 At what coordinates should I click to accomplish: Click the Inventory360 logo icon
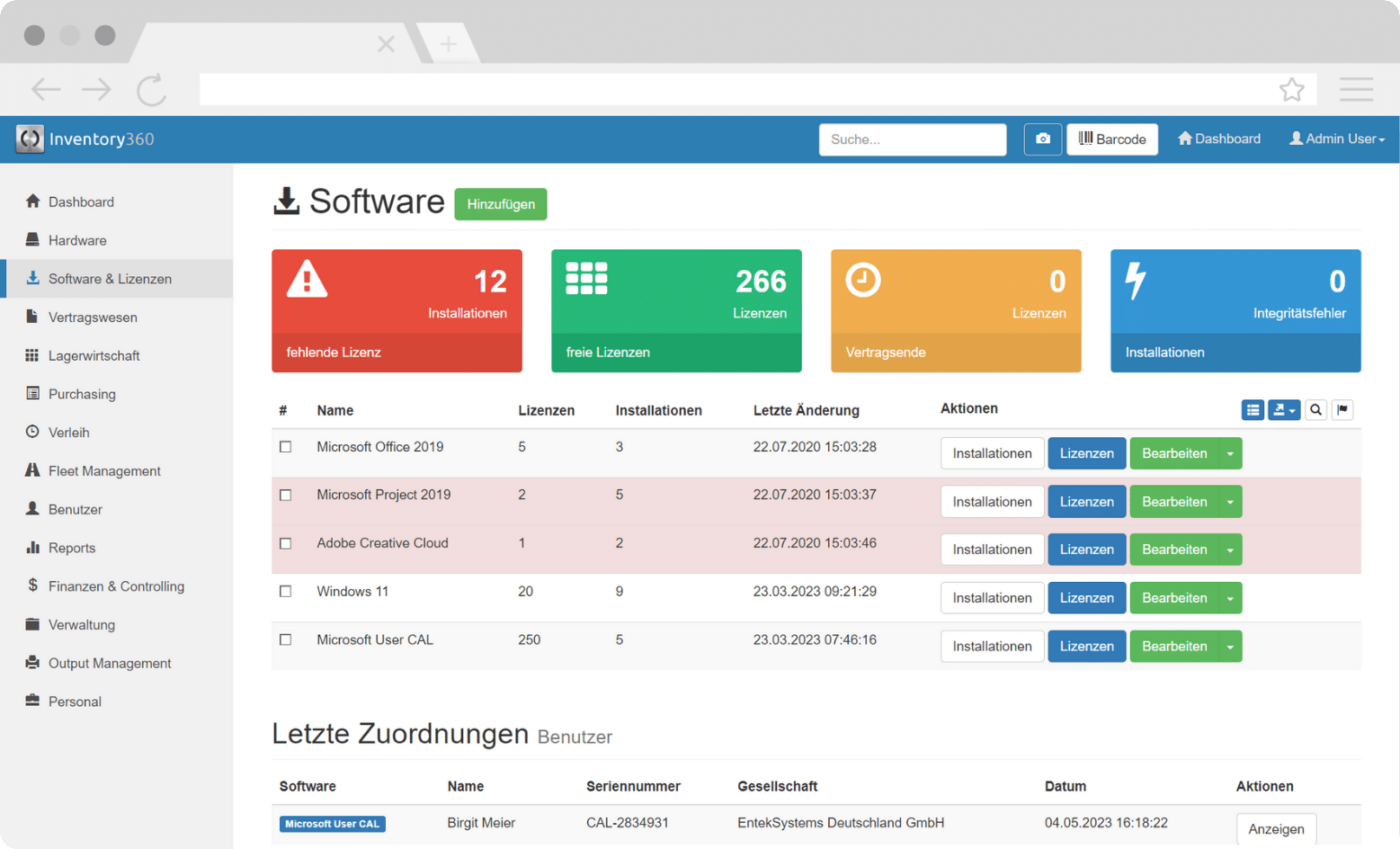click(30, 139)
